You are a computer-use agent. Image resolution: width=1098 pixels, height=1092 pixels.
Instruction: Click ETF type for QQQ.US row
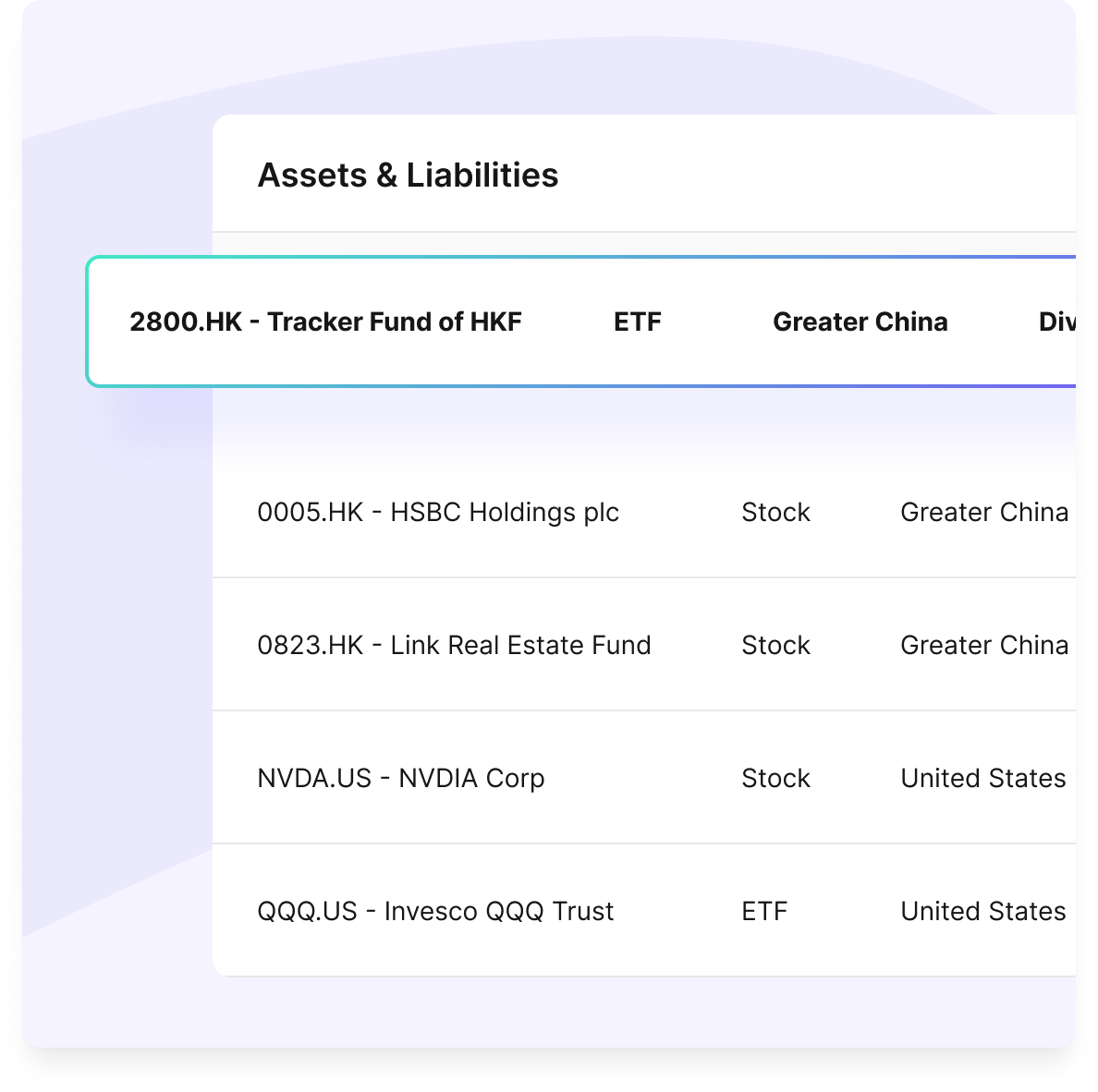coord(764,912)
